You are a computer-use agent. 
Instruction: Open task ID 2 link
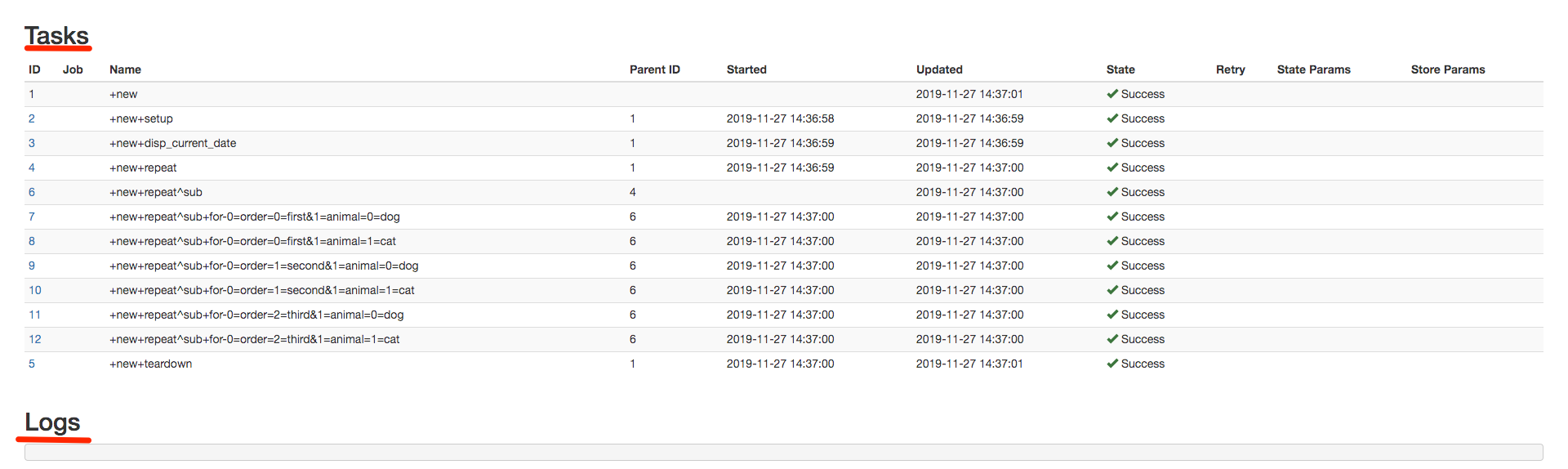tap(32, 118)
